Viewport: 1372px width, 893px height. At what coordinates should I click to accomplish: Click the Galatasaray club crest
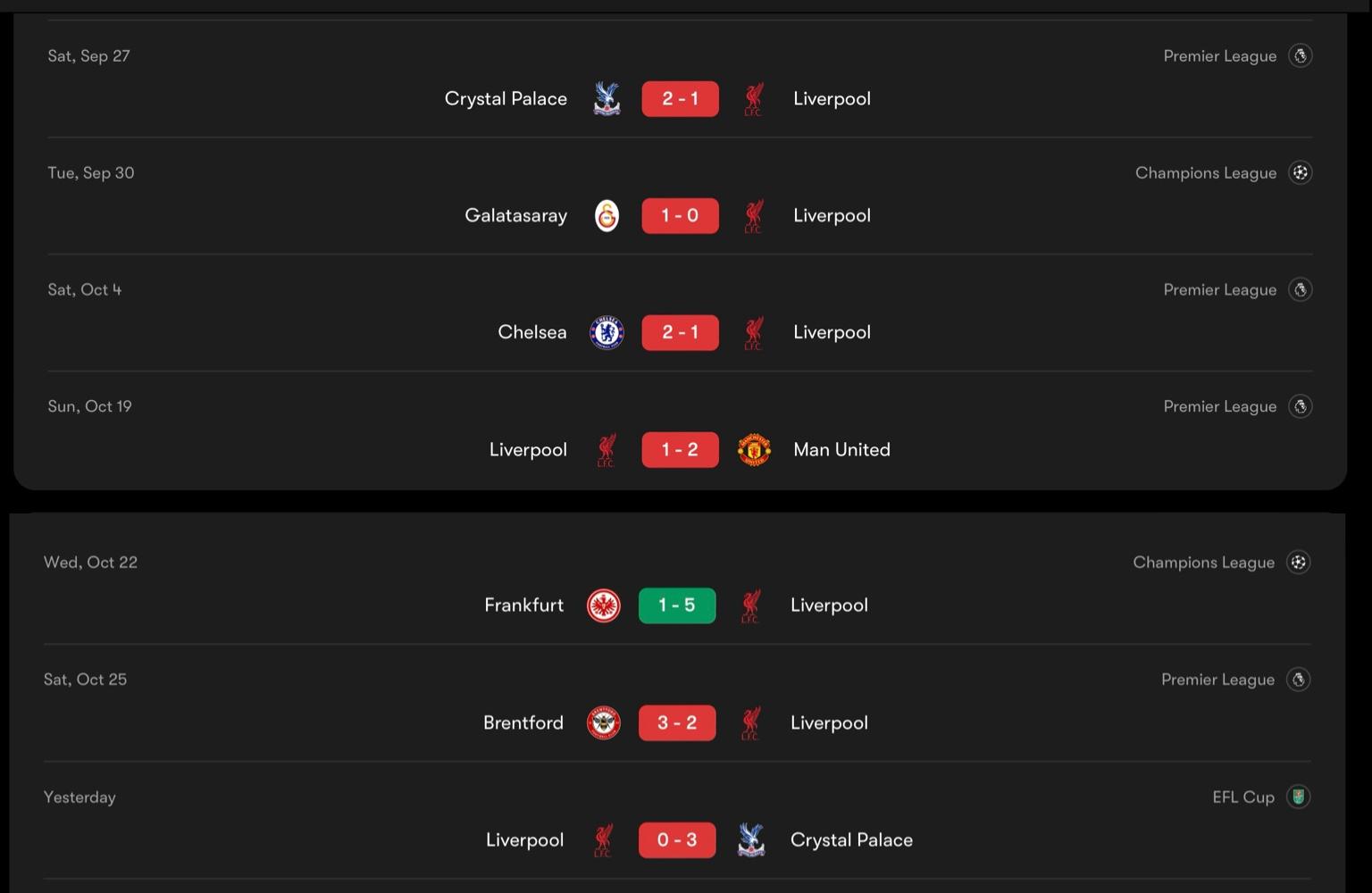tap(607, 216)
